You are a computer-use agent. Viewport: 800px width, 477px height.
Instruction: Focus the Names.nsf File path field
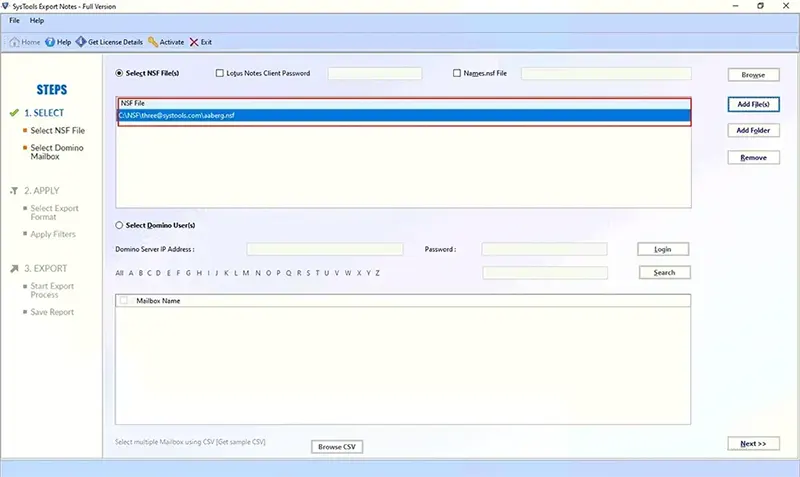click(x=606, y=73)
